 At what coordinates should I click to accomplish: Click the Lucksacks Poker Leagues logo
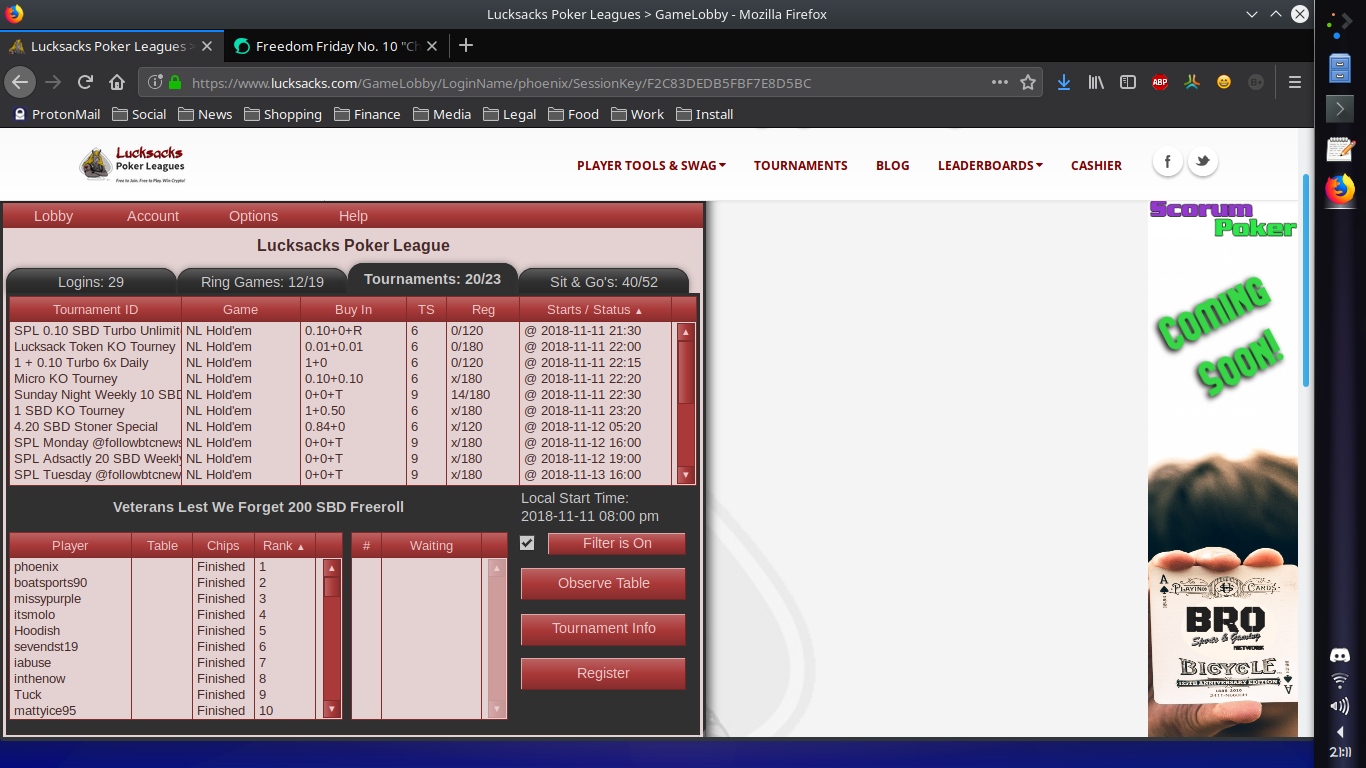click(133, 164)
